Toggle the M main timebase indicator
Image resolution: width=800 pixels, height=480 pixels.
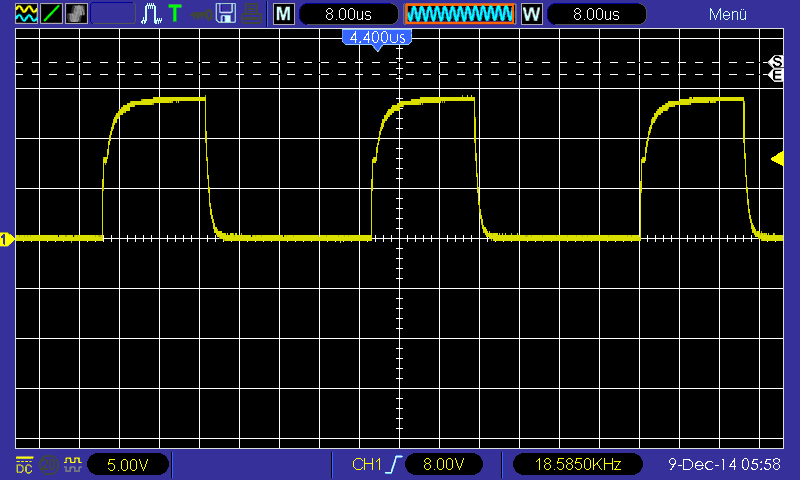pyautogui.click(x=285, y=14)
